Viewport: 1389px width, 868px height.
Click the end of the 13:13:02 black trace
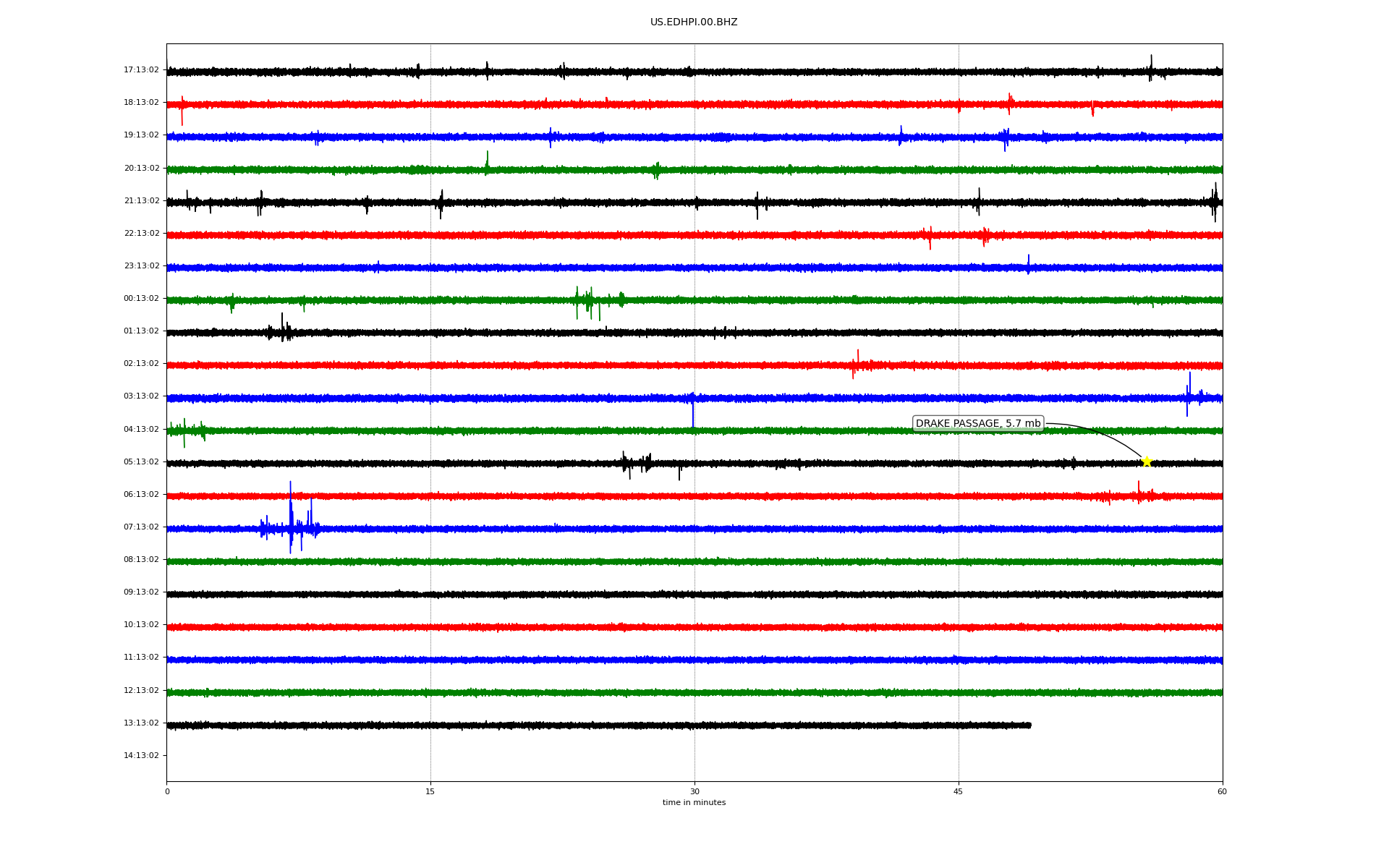tap(1029, 725)
